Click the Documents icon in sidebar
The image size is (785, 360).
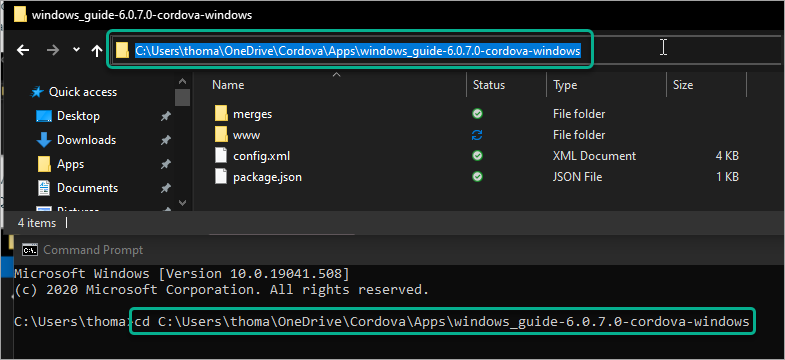[x=44, y=188]
